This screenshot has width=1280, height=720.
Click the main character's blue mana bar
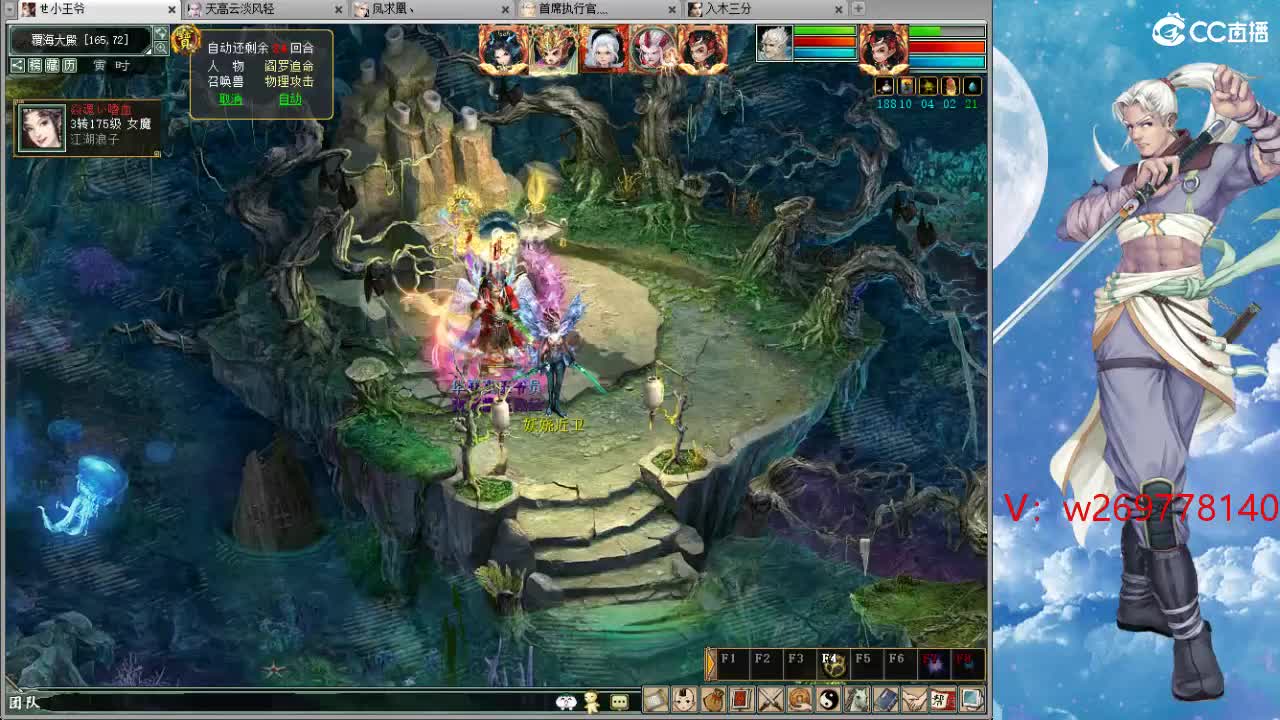pyautogui.click(x=947, y=61)
